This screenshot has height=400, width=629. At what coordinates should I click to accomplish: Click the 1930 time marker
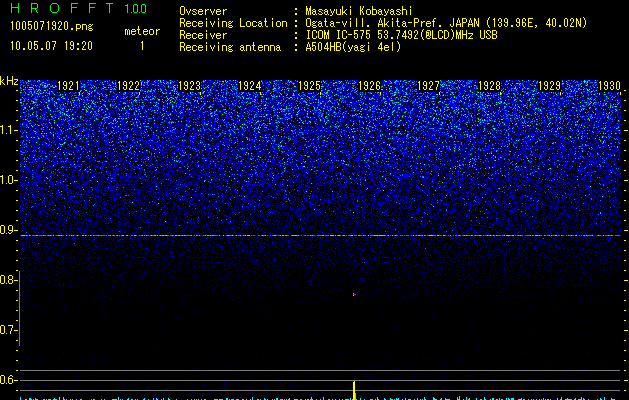pyautogui.click(x=609, y=86)
